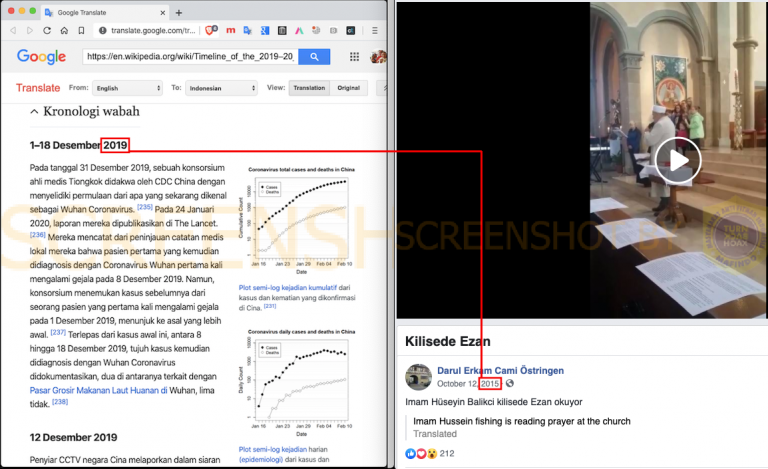Open the gray camera extension icon
Screen dimensions: 768x469
point(334,30)
